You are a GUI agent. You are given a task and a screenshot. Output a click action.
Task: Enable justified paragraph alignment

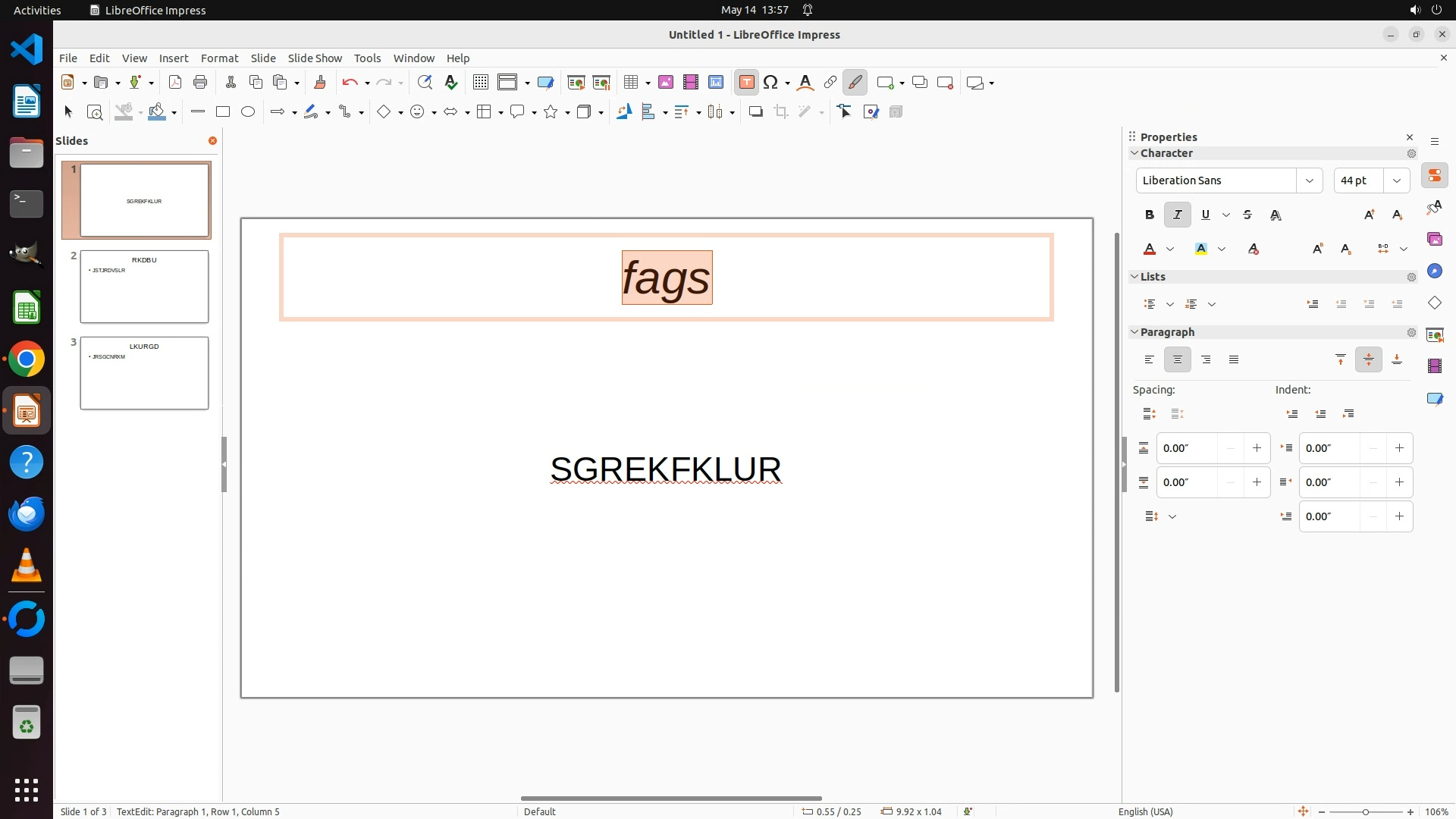click(x=1234, y=360)
